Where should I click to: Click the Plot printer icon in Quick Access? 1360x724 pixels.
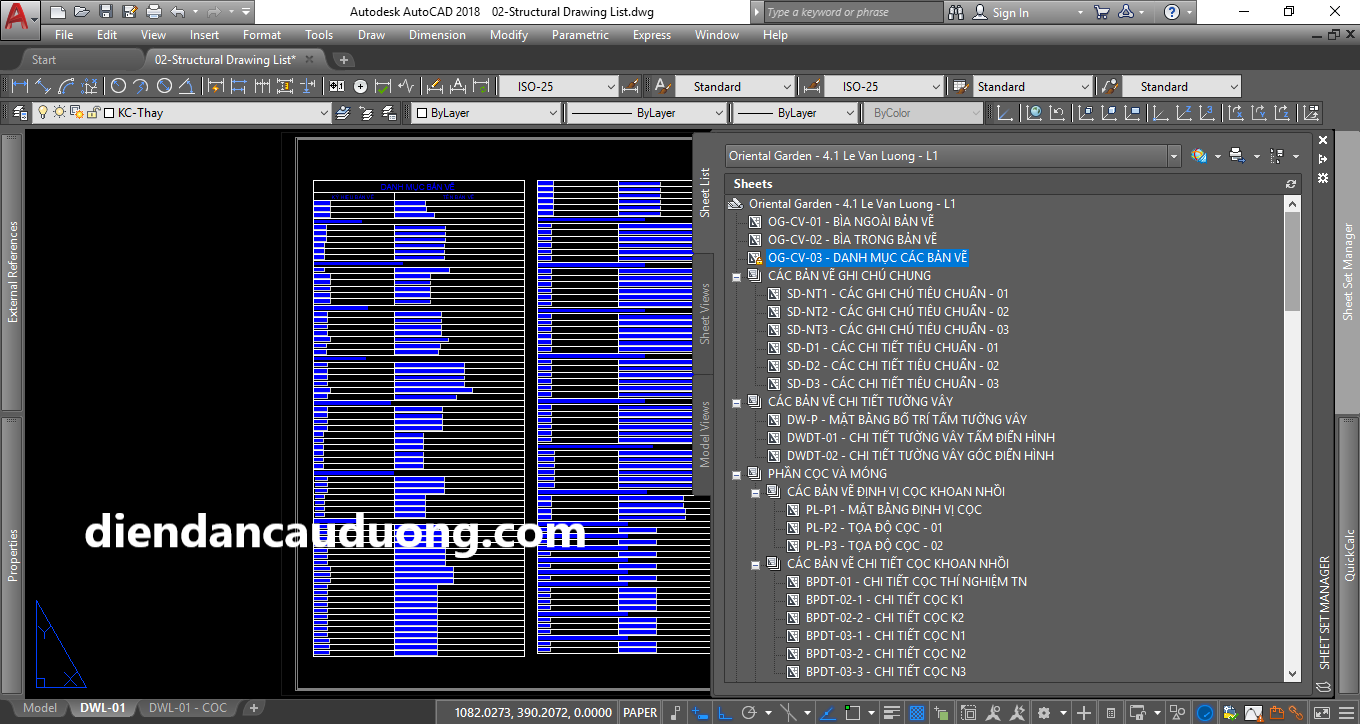pyautogui.click(x=153, y=12)
